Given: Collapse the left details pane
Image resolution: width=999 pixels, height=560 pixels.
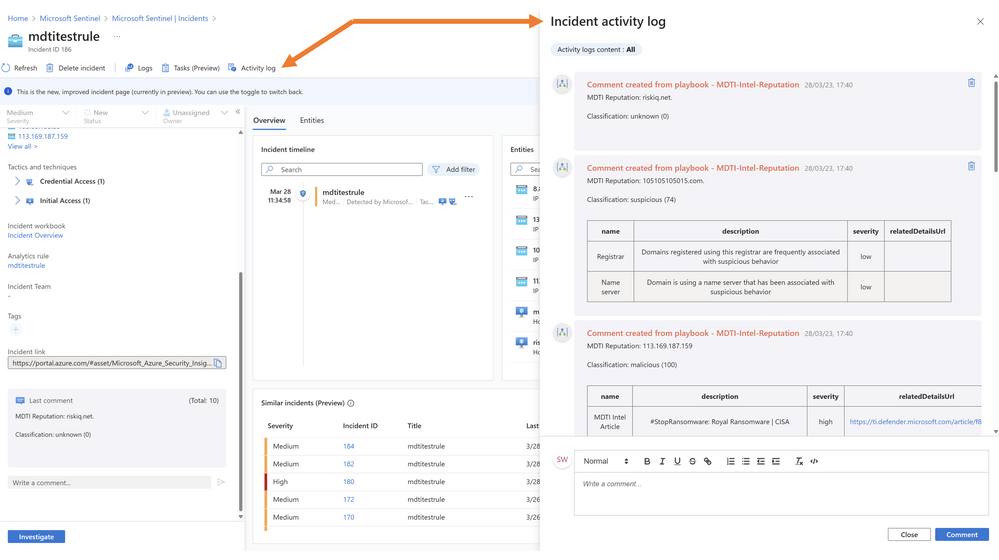Looking at the screenshot, I should pos(238,111).
